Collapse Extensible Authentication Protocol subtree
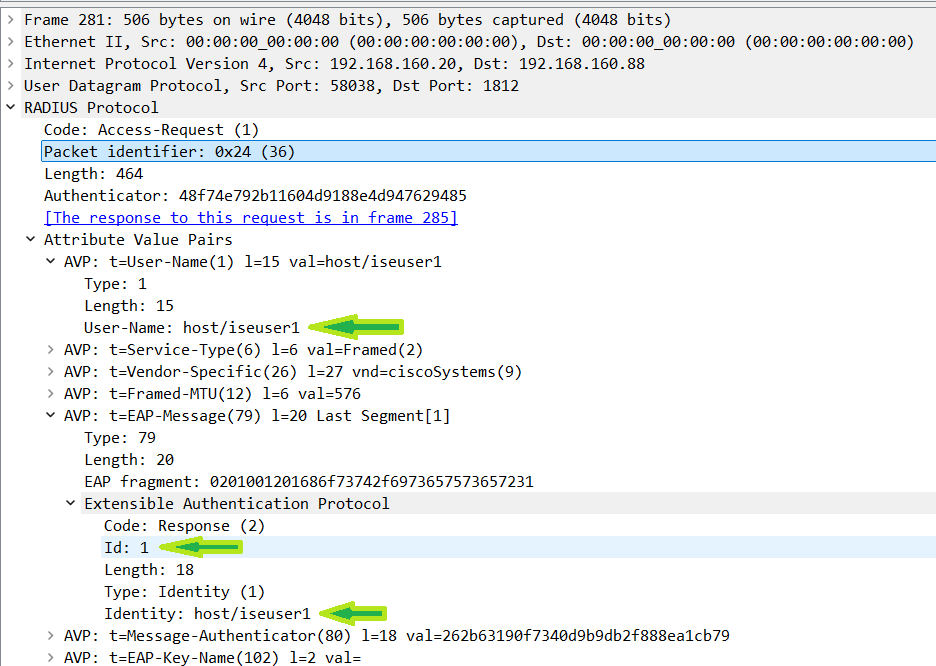The width and height of the screenshot is (936, 666). point(70,504)
